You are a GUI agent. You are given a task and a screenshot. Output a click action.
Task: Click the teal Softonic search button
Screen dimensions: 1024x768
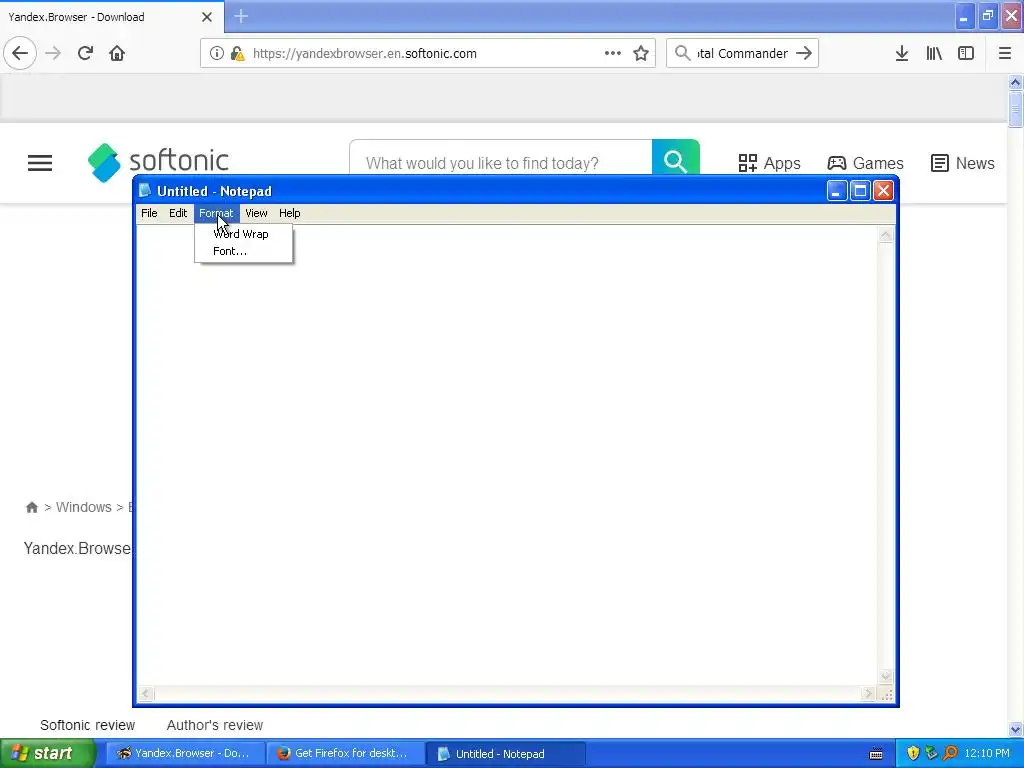click(675, 159)
